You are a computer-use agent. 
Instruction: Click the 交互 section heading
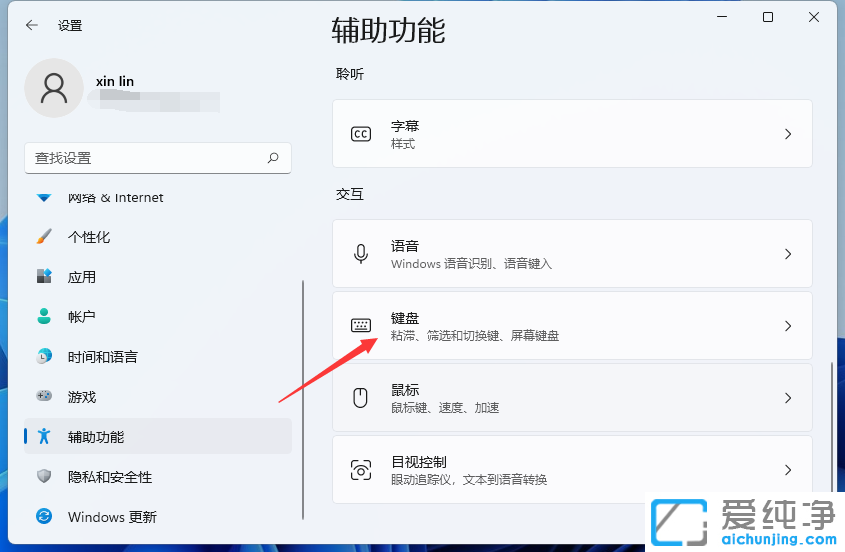click(350, 194)
